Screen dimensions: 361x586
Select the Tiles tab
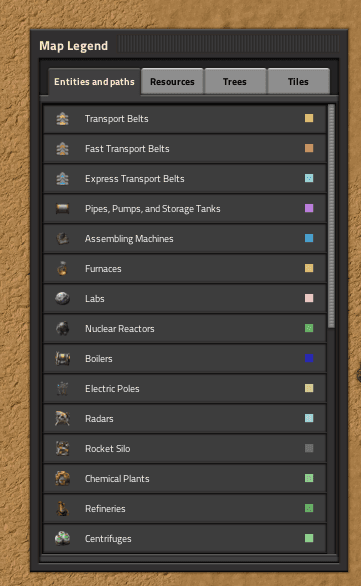[298, 81]
